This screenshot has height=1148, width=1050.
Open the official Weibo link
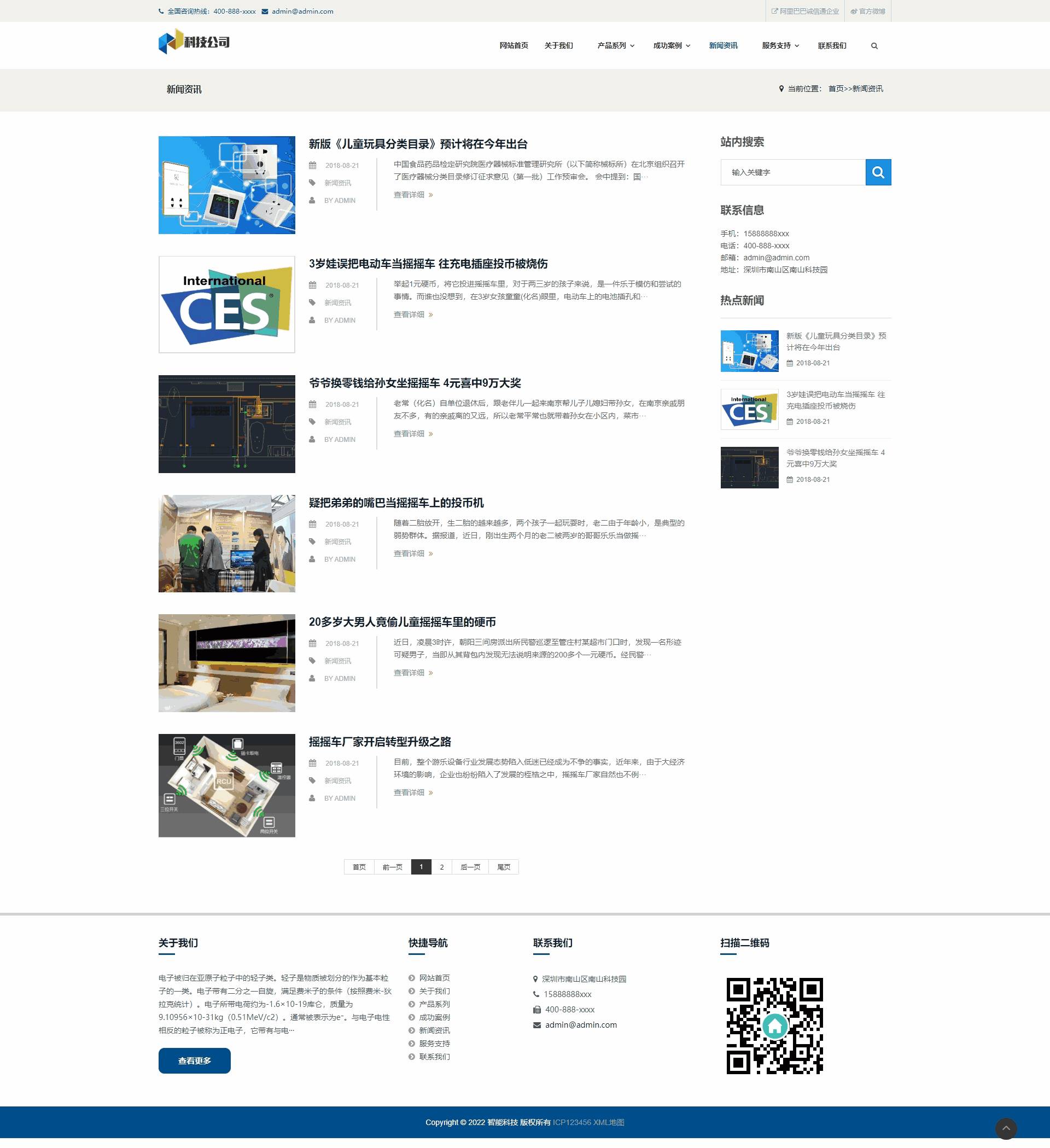pyautogui.click(x=868, y=11)
